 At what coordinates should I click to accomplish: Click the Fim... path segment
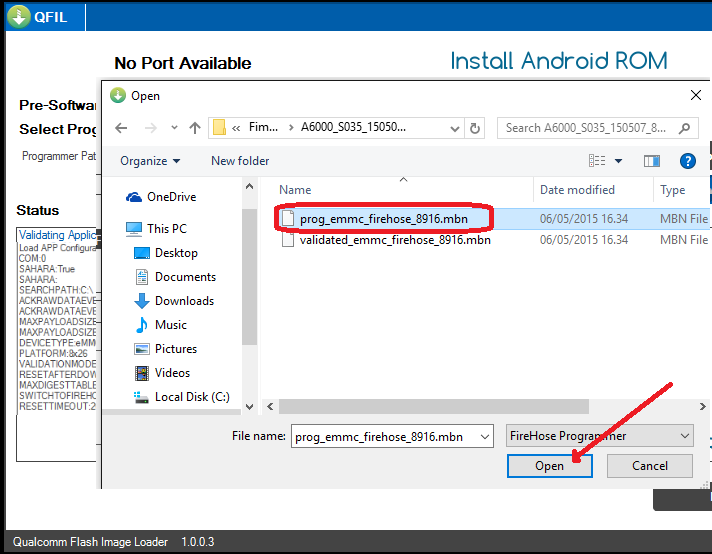click(263, 127)
